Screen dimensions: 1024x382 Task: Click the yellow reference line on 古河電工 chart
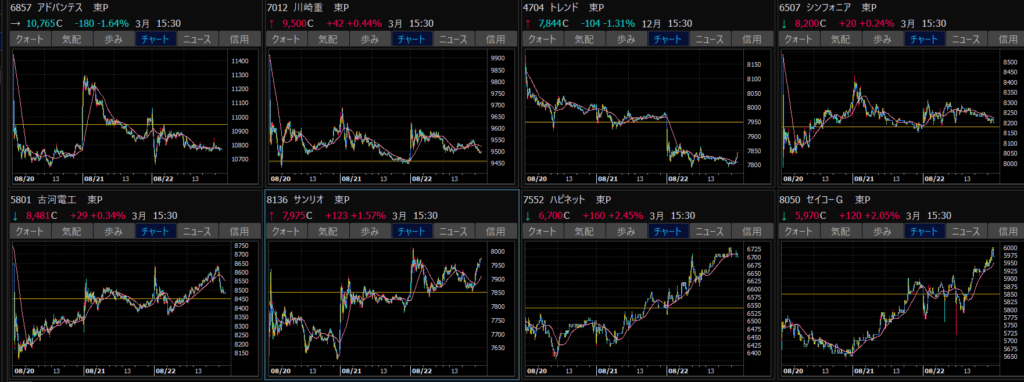coord(123,298)
